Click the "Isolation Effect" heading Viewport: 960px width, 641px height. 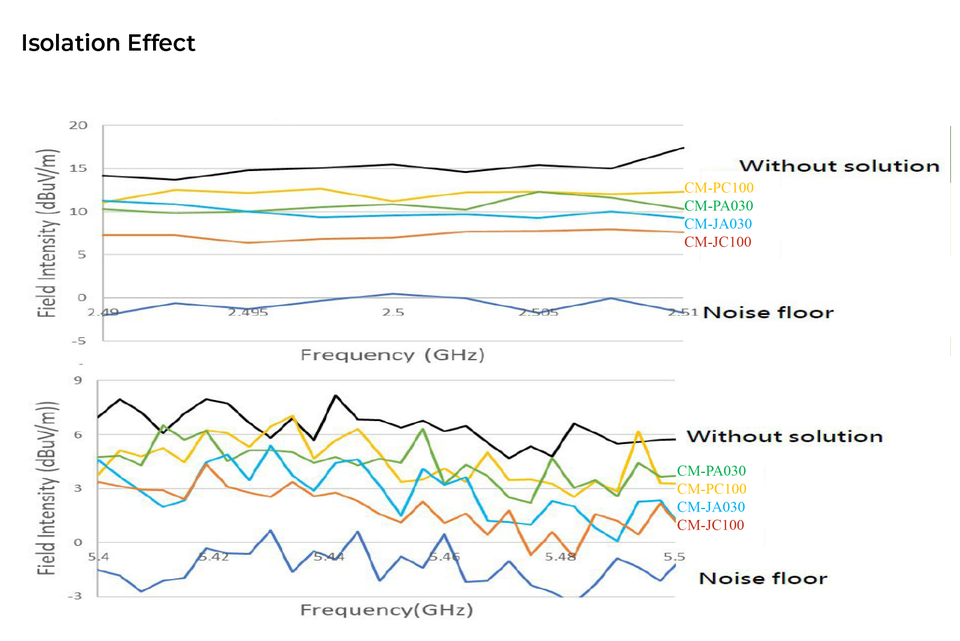pyautogui.click(x=108, y=43)
